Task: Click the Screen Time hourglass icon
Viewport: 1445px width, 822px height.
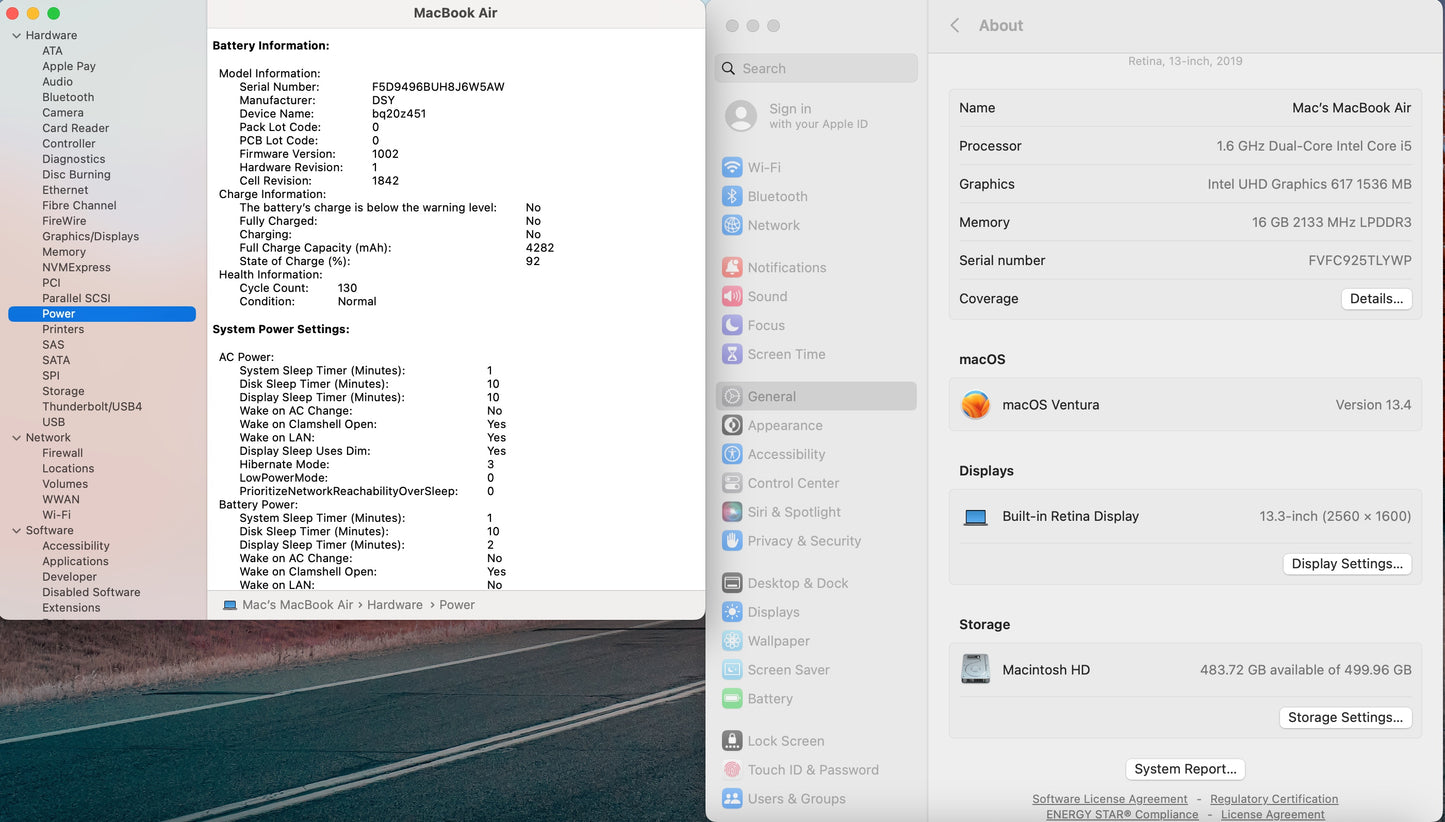Action: point(732,355)
